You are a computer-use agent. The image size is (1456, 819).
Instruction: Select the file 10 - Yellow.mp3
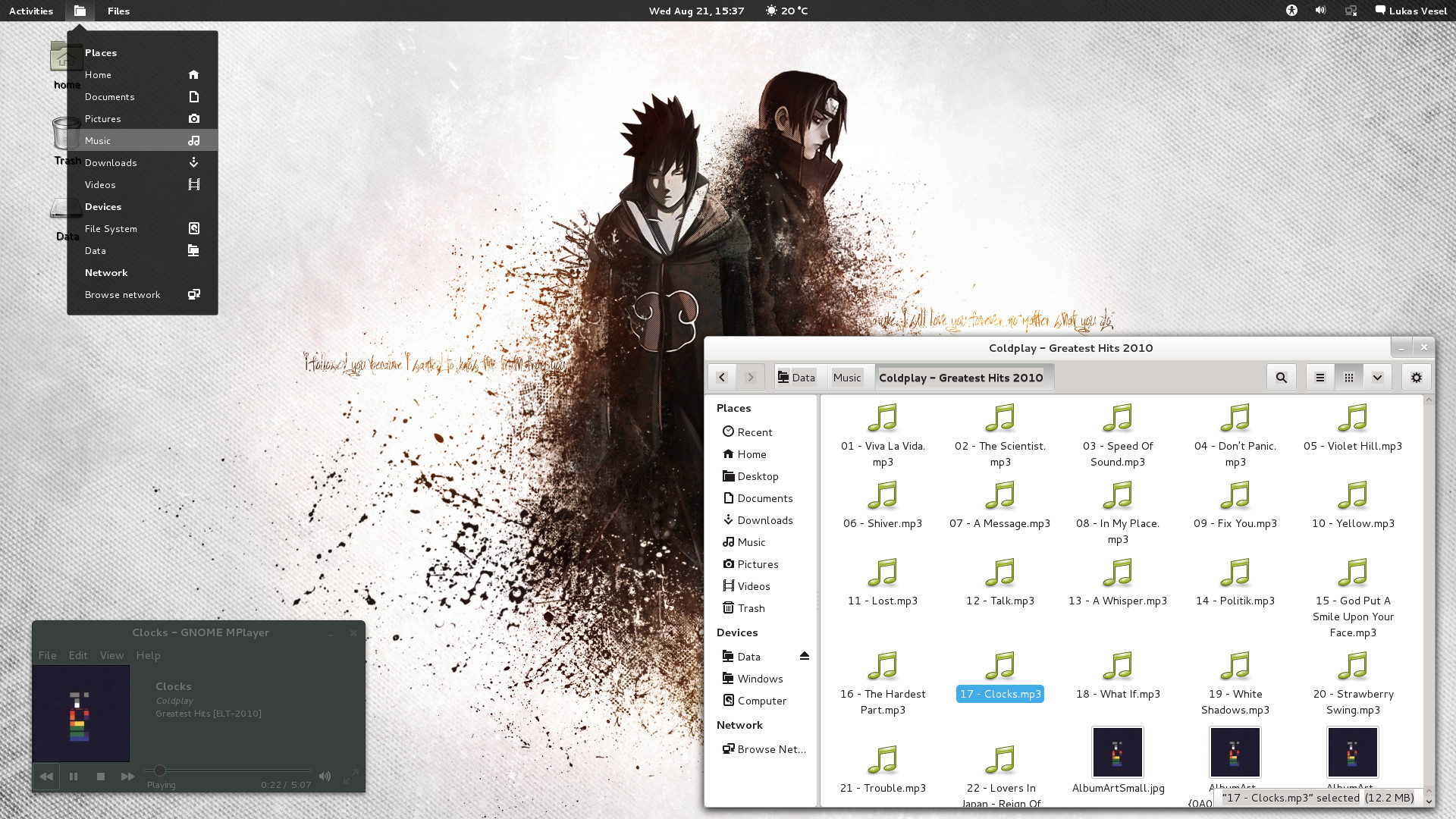tap(1353, 506)
